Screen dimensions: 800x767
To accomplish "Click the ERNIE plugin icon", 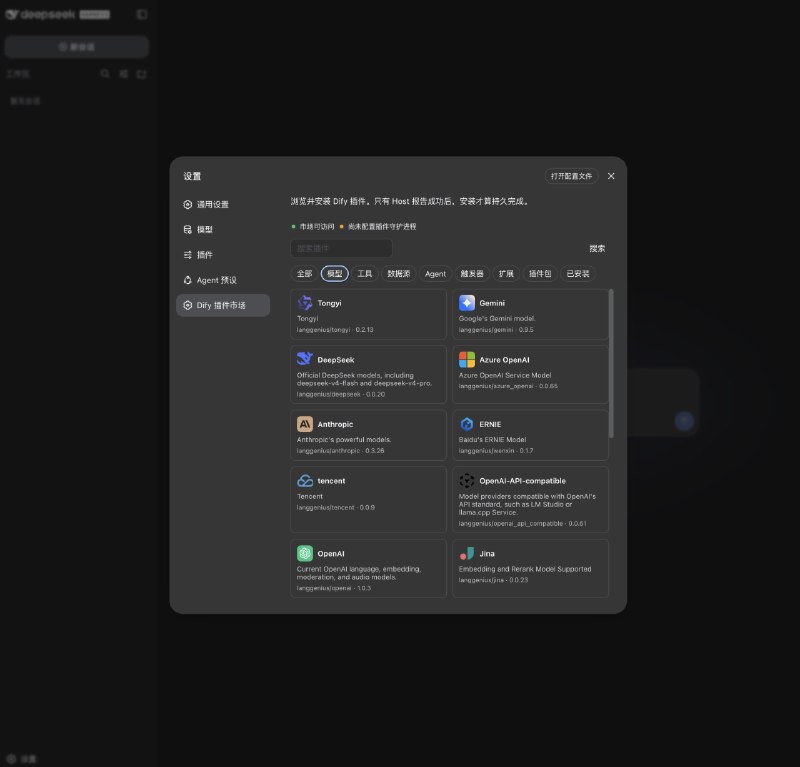I will [467, 424].
